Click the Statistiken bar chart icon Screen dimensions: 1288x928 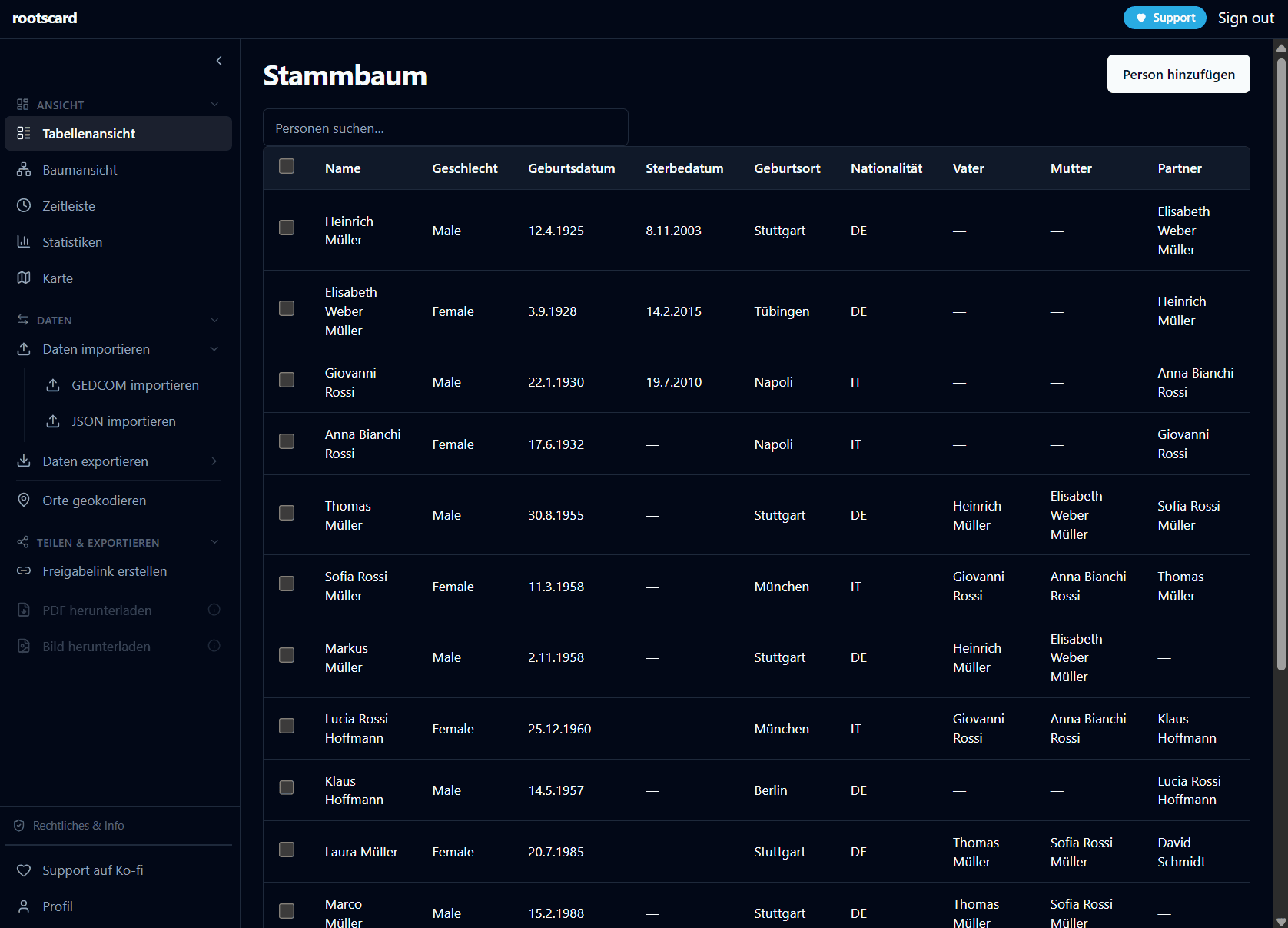click(24, 242)
